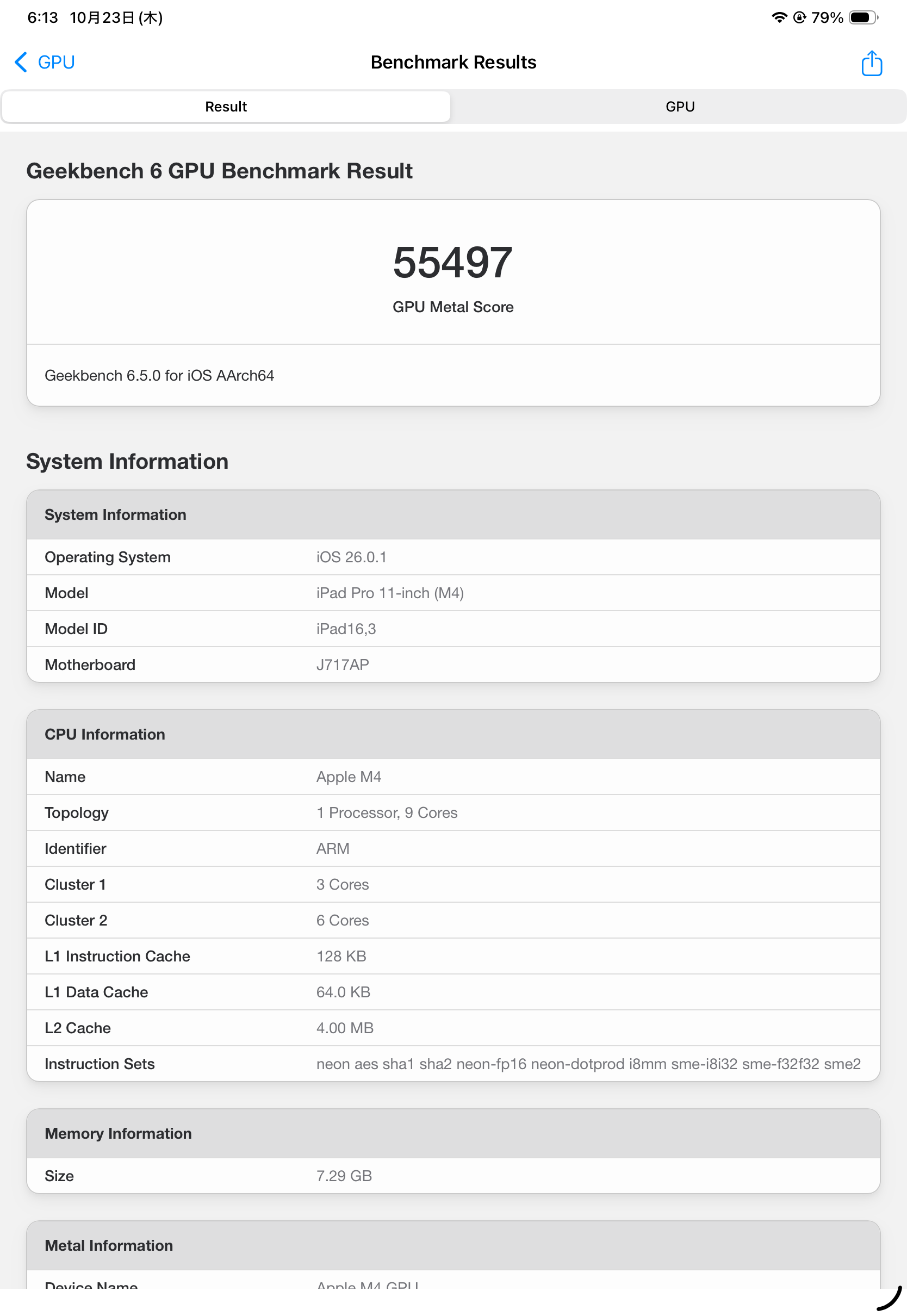
Task: Tap the Wi-Fi status icon
Action: 779,17
